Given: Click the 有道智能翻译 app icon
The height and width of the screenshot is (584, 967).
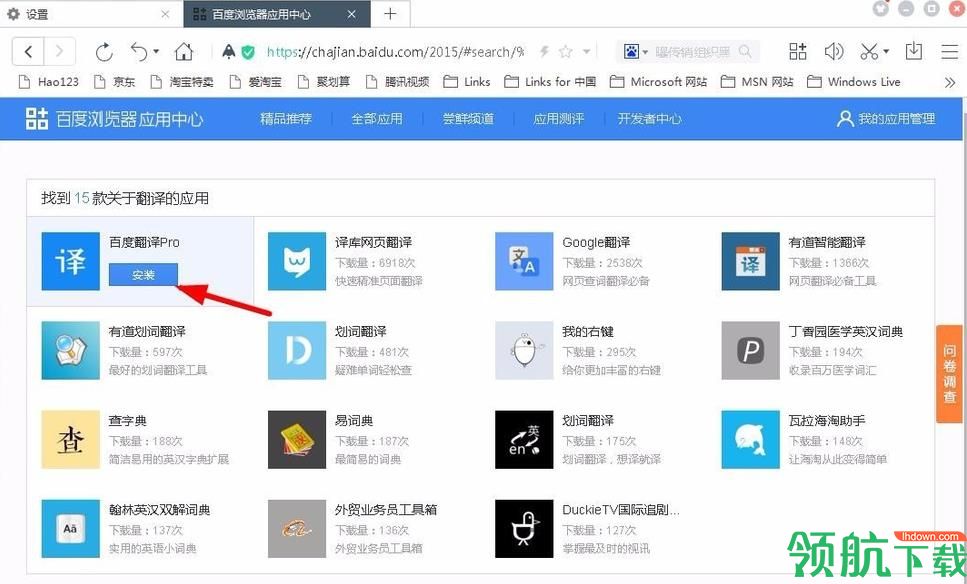Looking at the screenshot, I should pos(751,261).
